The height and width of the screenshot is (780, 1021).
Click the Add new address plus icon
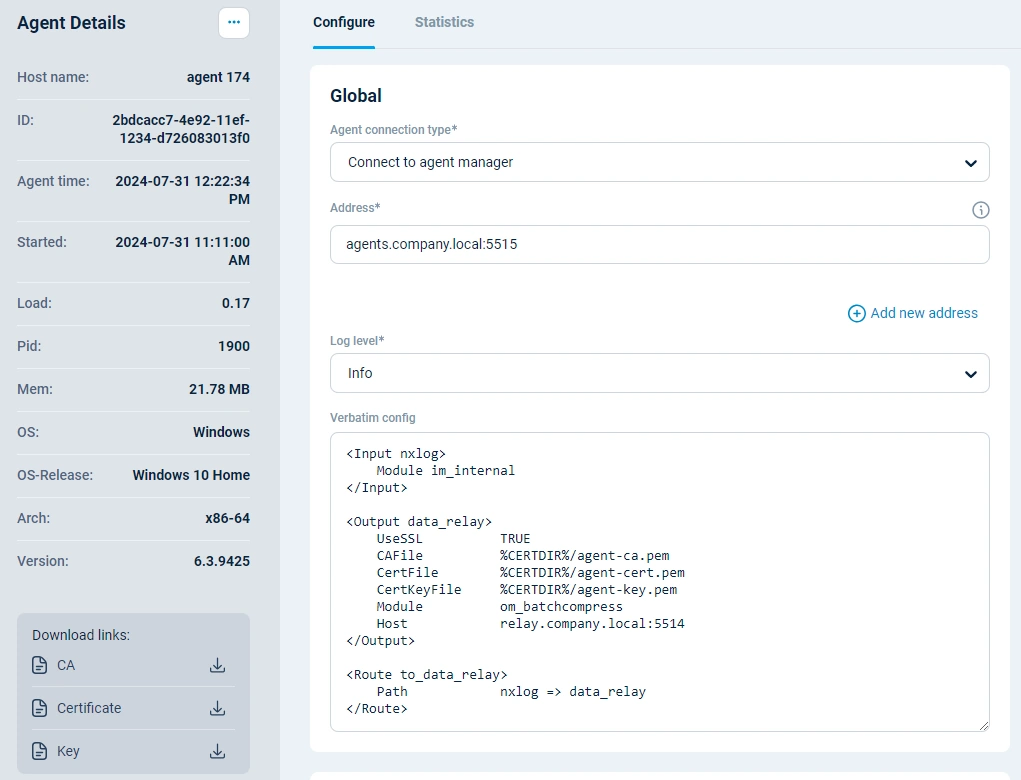pyautogui.click(x=857, y=313)
